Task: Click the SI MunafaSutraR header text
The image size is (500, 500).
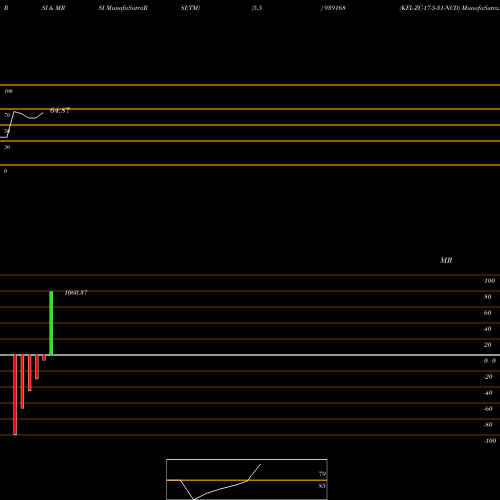Action: click(123, 8)
